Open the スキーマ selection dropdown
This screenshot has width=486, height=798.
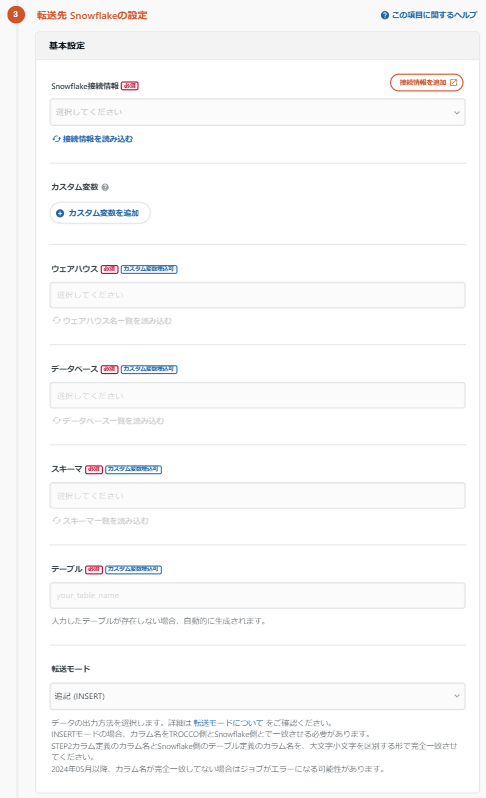tap(258, 496)
